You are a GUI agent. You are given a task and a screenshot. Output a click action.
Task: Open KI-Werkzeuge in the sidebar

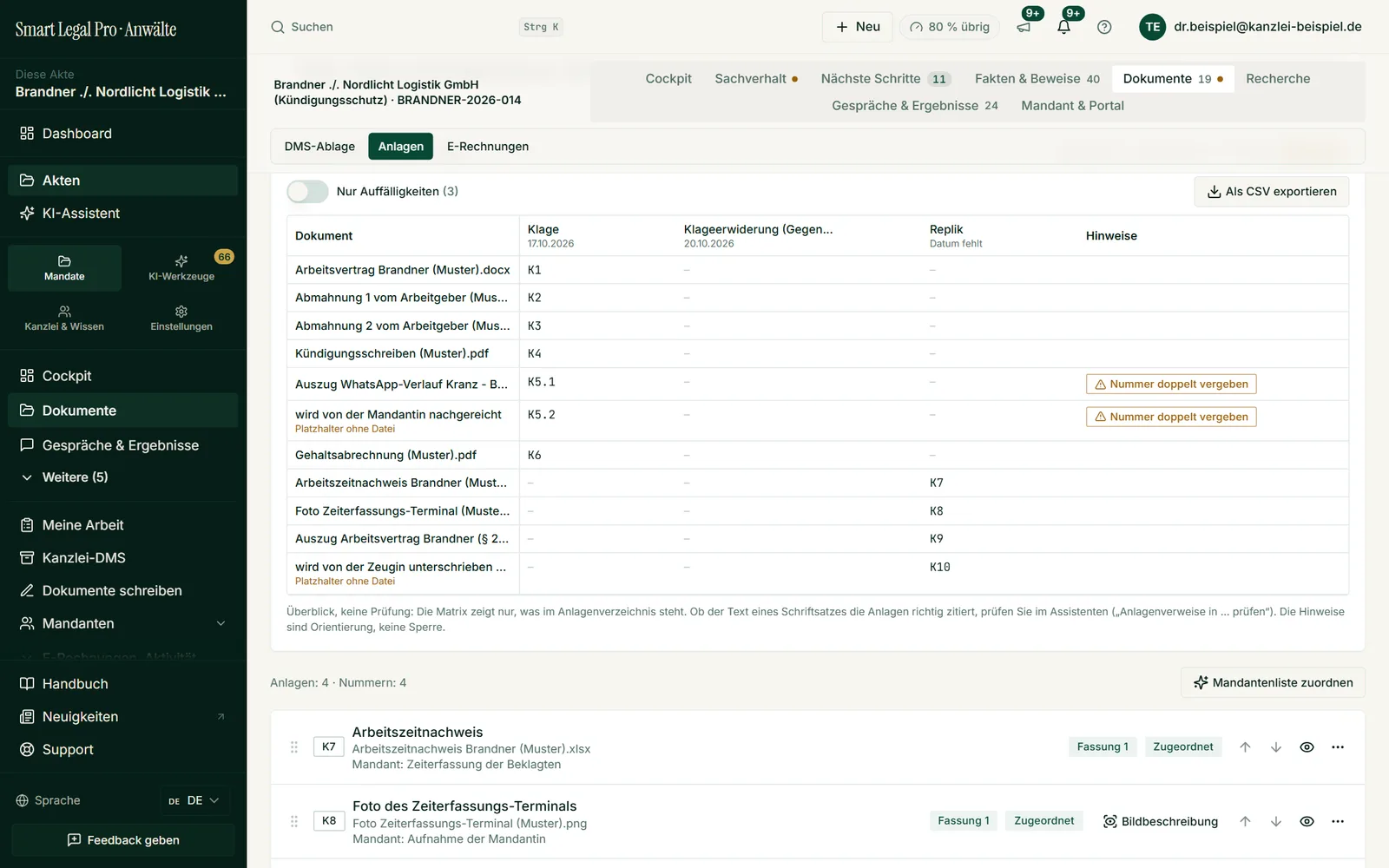coord(181,267)
